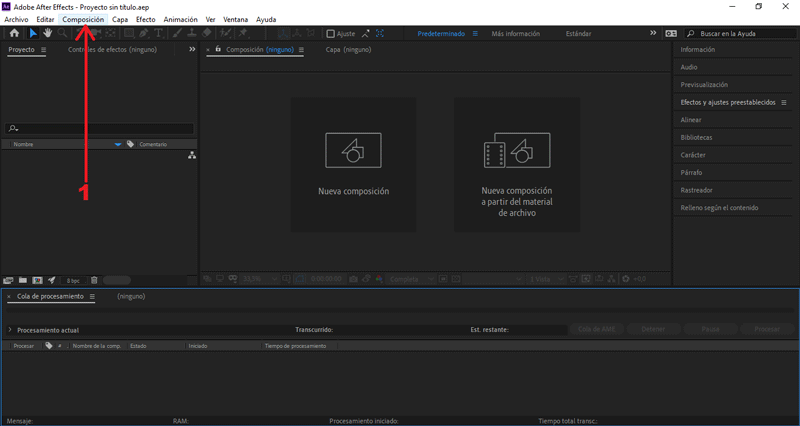Toggle view axis mode
Screen dimensions: 800x426
click(310, 33)
